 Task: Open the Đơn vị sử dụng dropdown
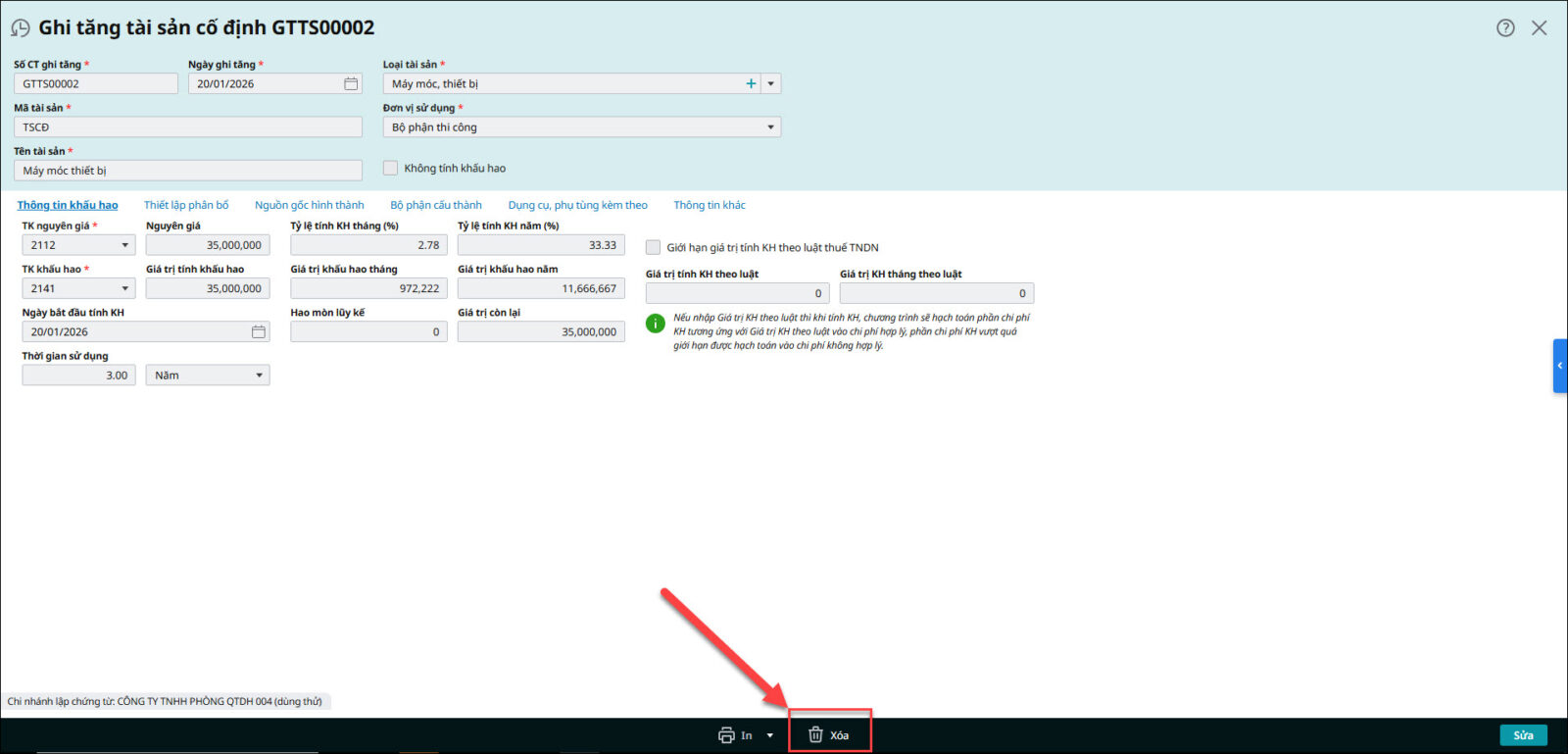click(x=770, y=127)
